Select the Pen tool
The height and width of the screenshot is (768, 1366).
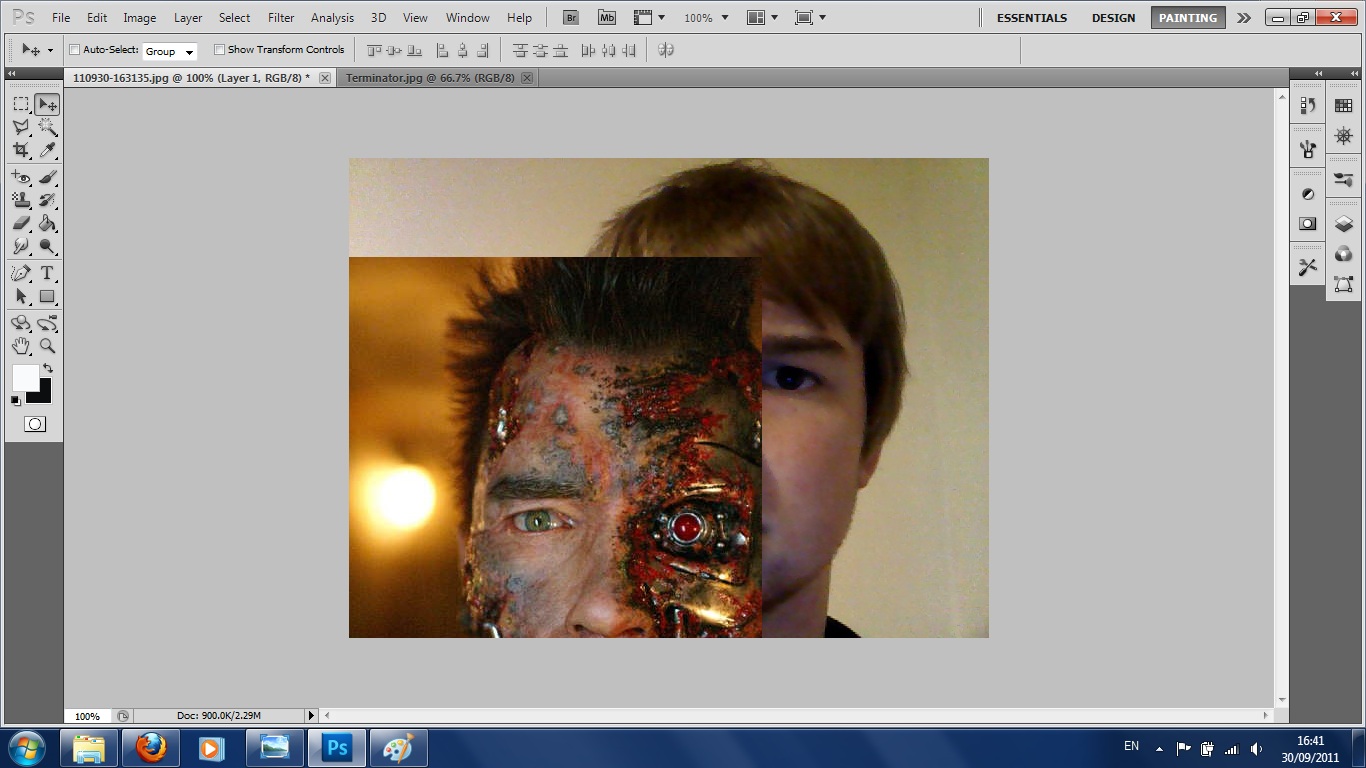pyautogui.click(x=21, y=273)
